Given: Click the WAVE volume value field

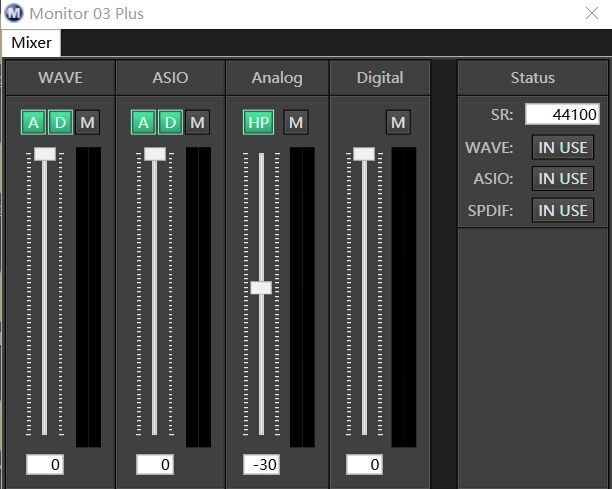Looking at the screenshot, I should coord(45,465).
